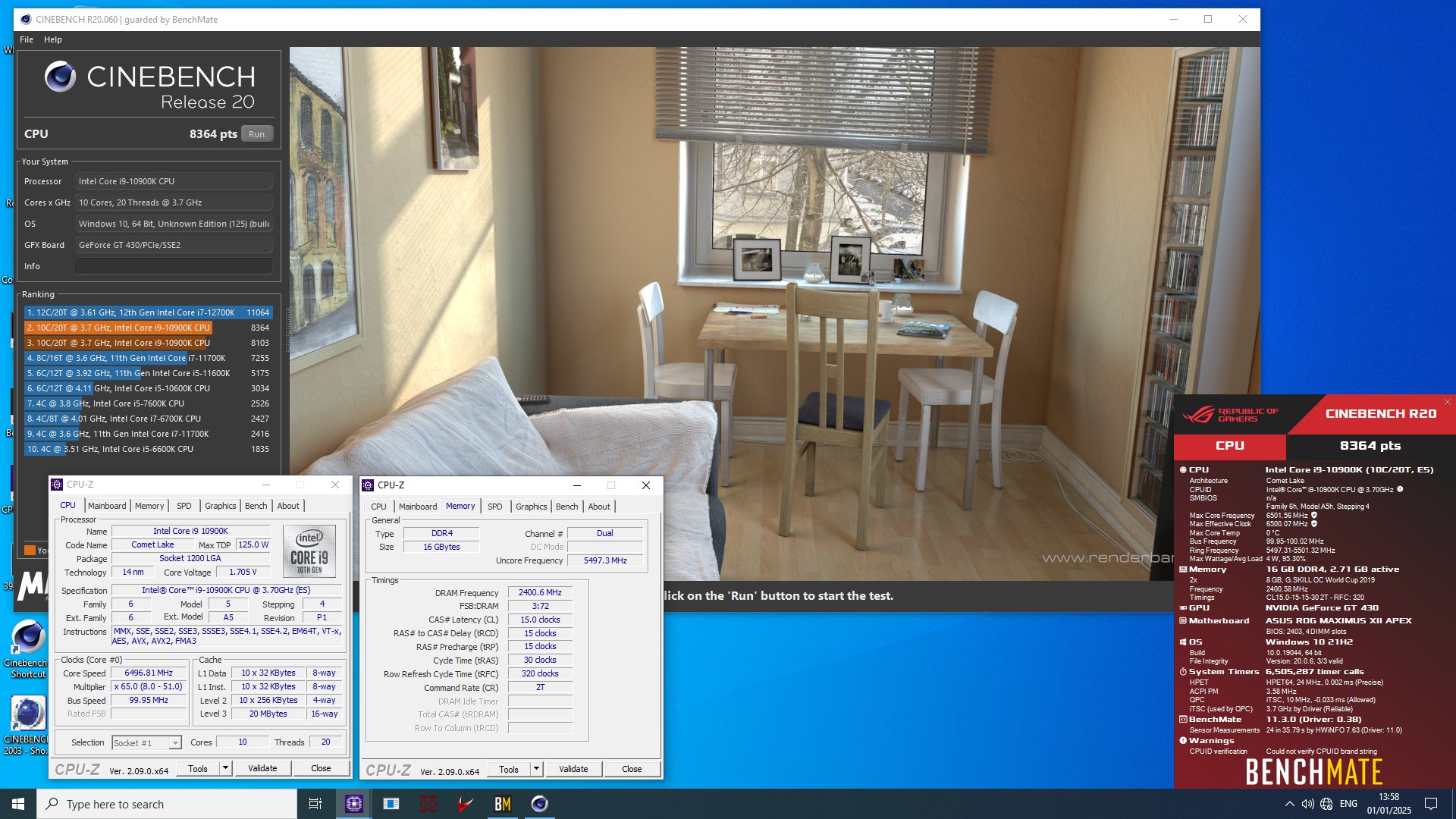Click Tools button in right CPU-Z

[509, 769]
